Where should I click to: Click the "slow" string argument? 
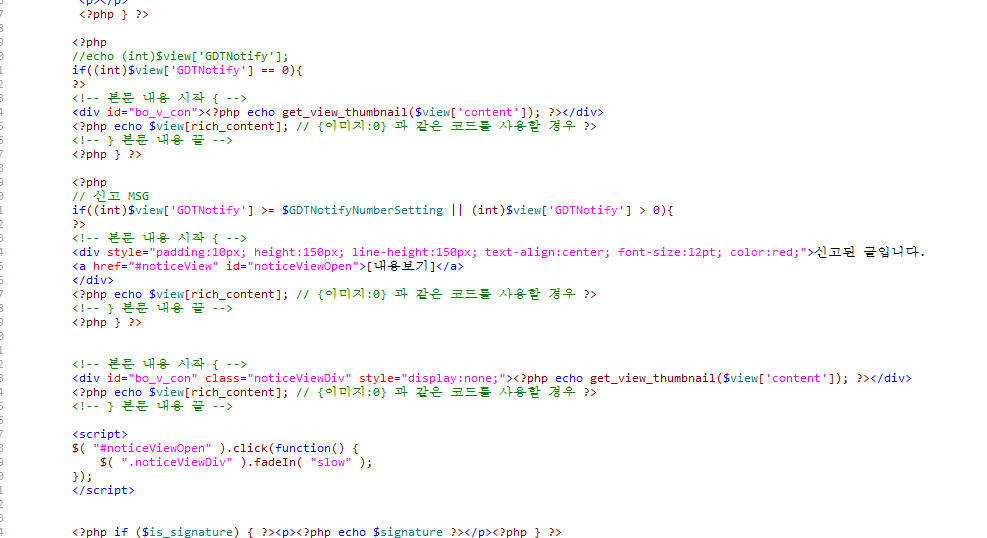coord(330,462)
